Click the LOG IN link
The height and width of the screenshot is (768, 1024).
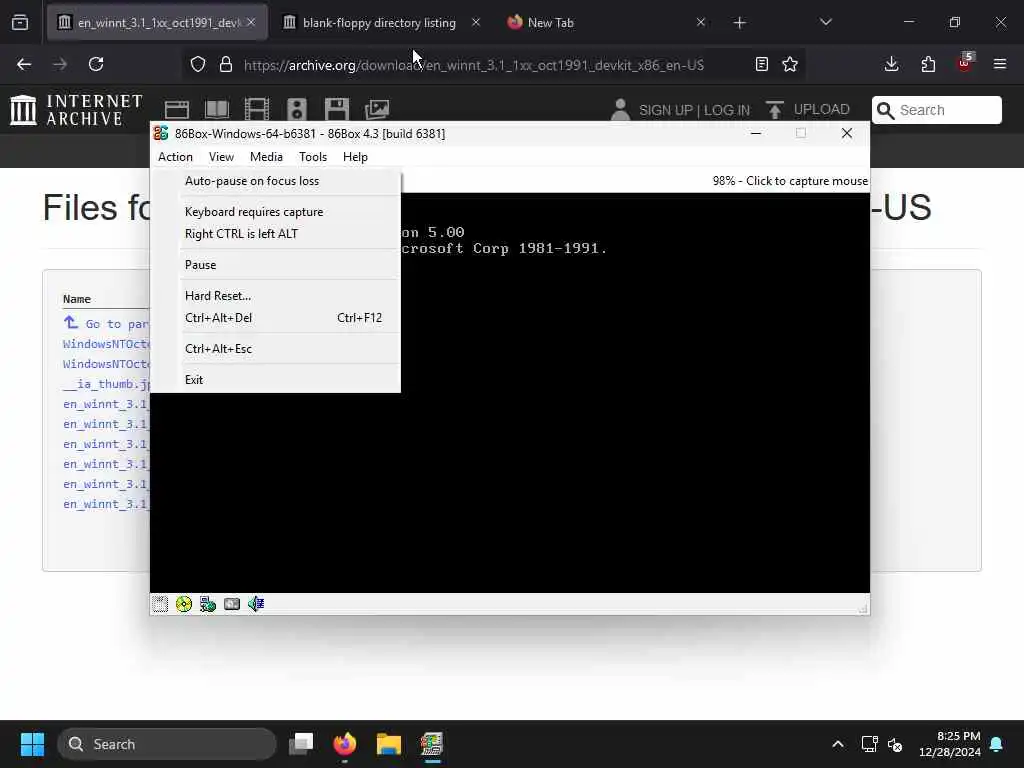pos(727,110)
